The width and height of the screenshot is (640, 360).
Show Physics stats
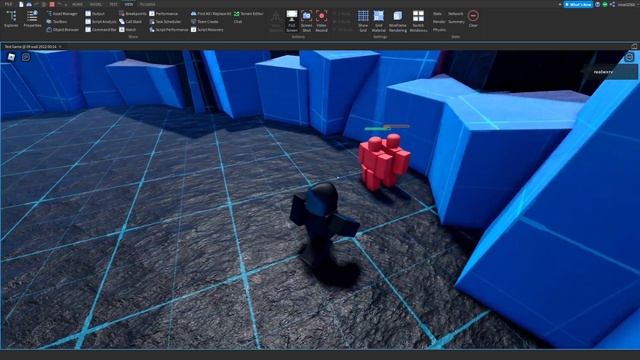439,30
